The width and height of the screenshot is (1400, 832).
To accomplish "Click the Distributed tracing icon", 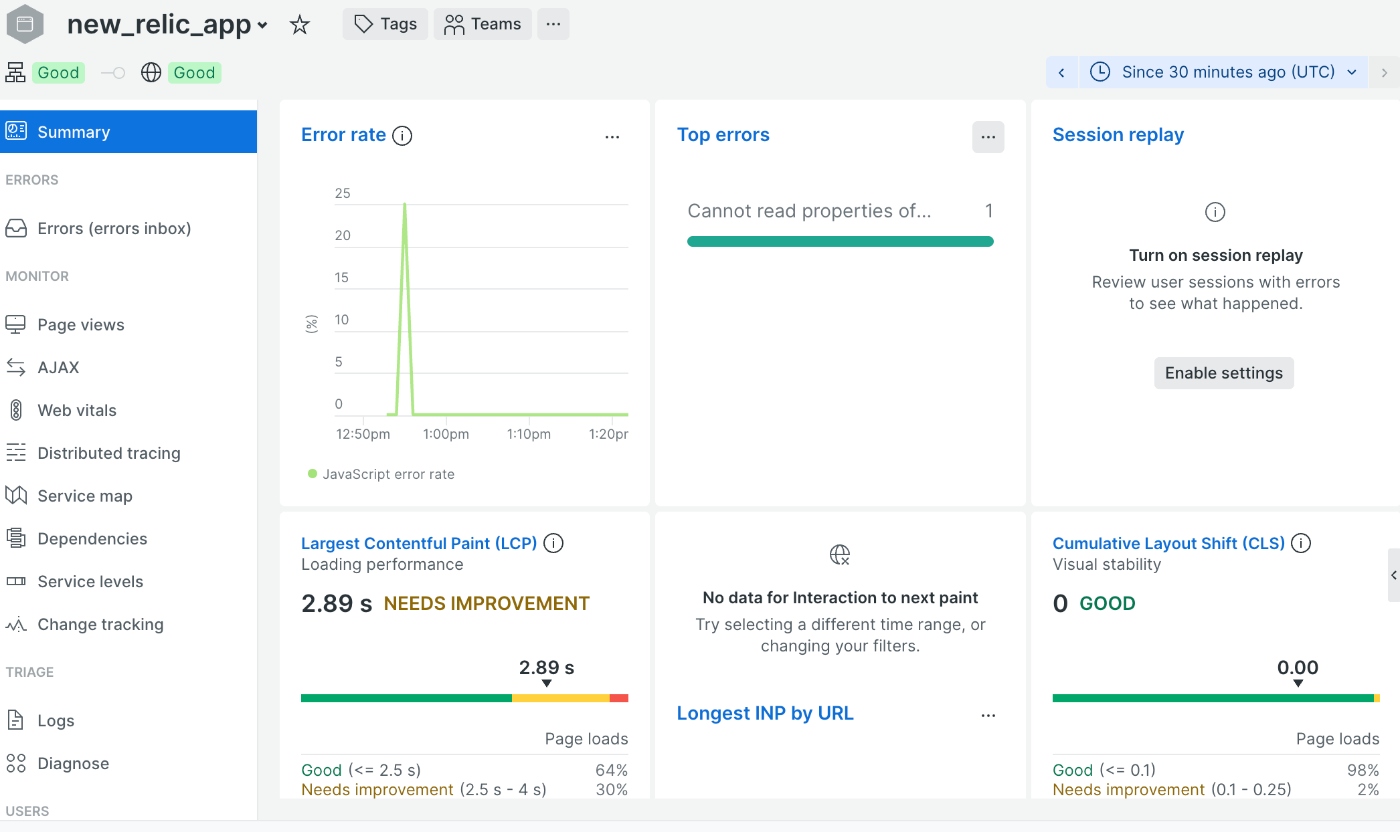I will [x=16, y=453].
